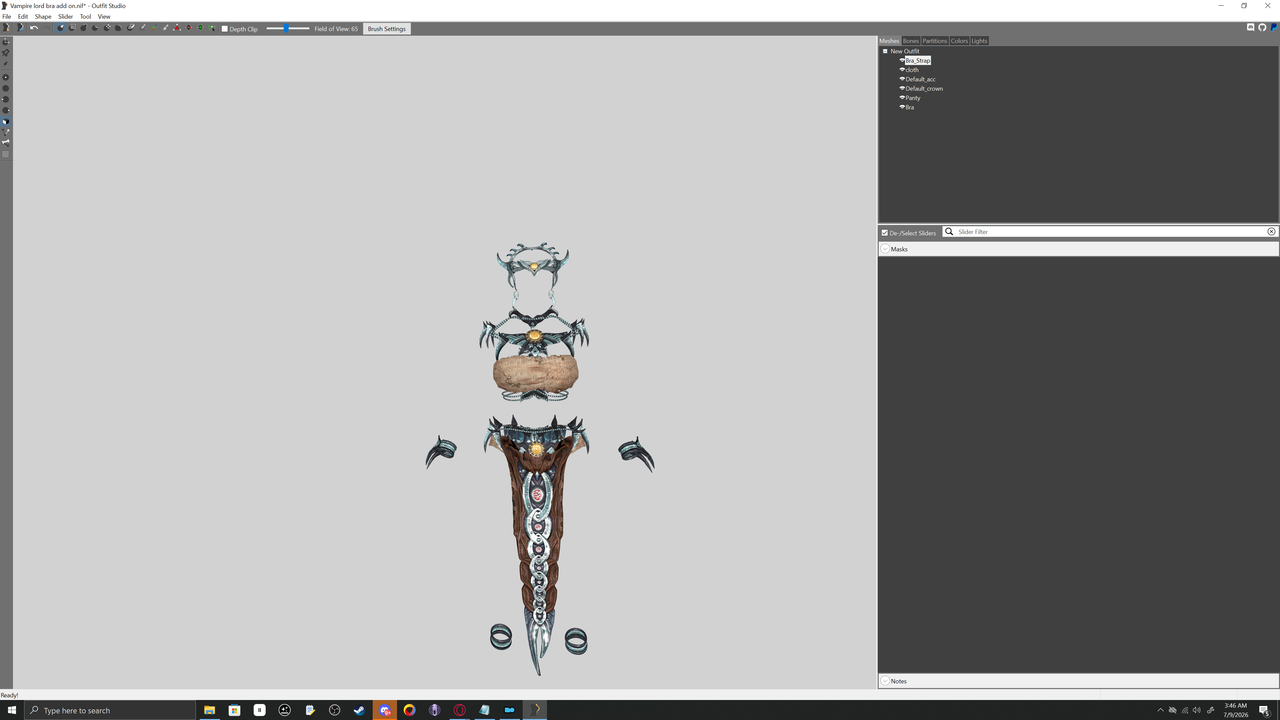Screen dimensions: 1280x720
Task: Hide the Default_acc mesh via its eye icon
Action: click(x=902, y=79)
